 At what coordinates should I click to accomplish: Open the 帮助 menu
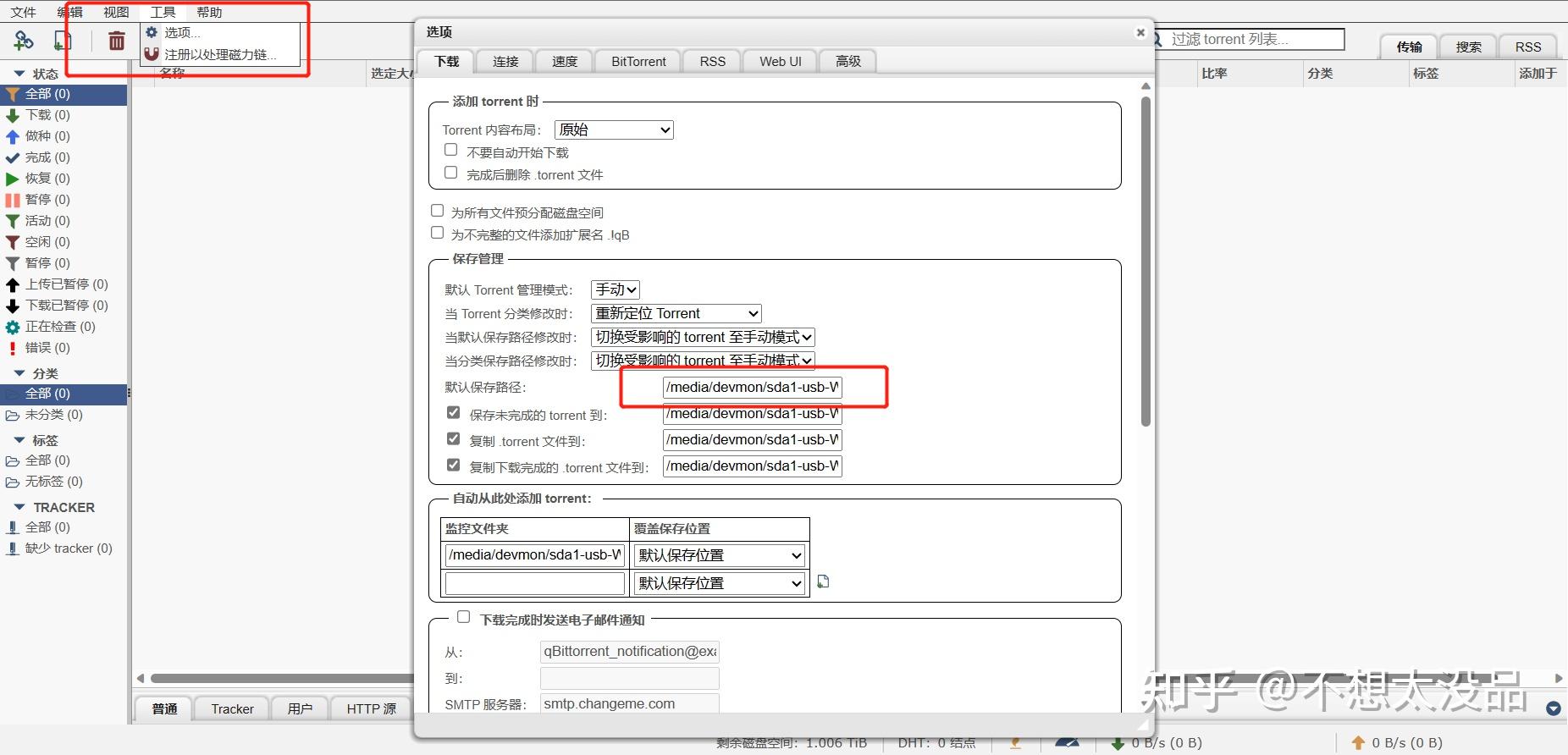(209, 12)
